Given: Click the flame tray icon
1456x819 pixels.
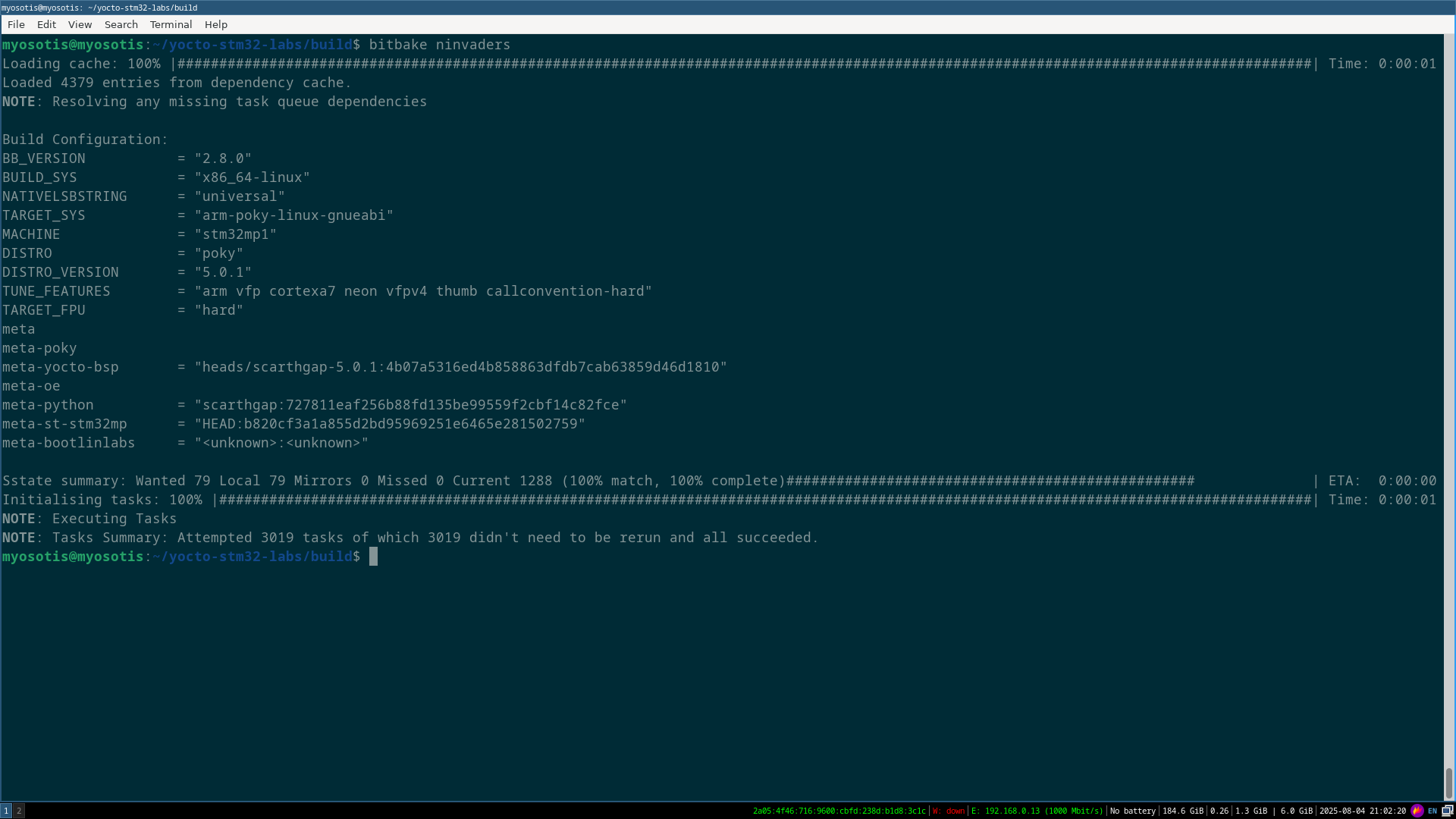Looking at the screenshot, I should 1417,811.
